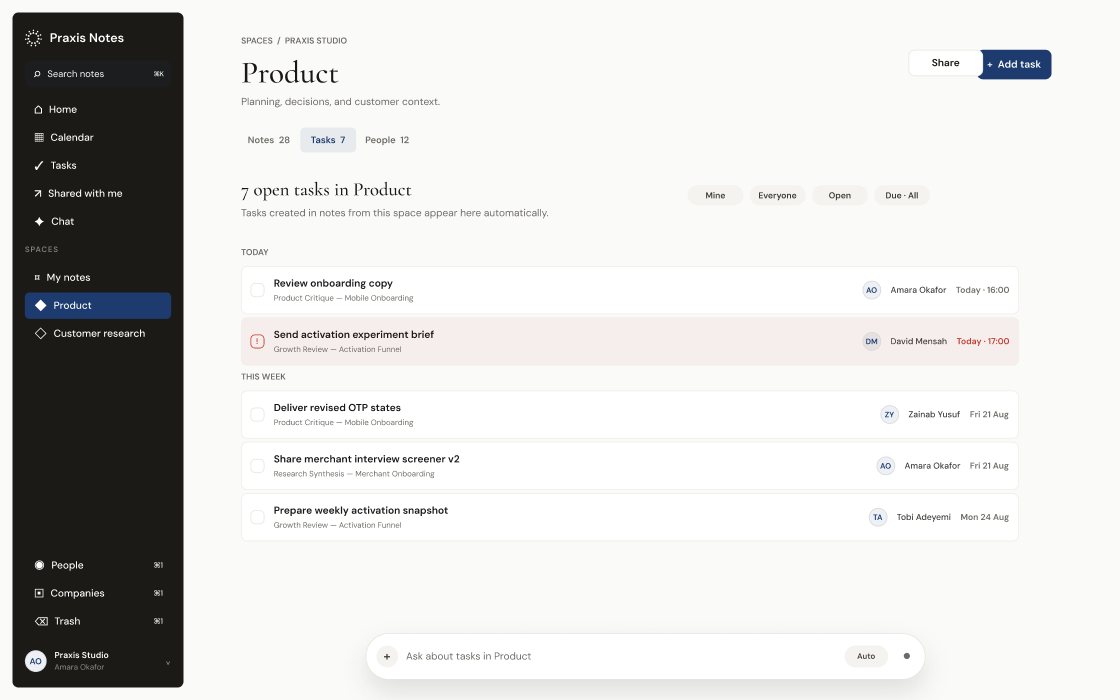Click the Research Synthesis — Merchant Onboarding note
The image size is (1120, 700).
coord(354,474)
